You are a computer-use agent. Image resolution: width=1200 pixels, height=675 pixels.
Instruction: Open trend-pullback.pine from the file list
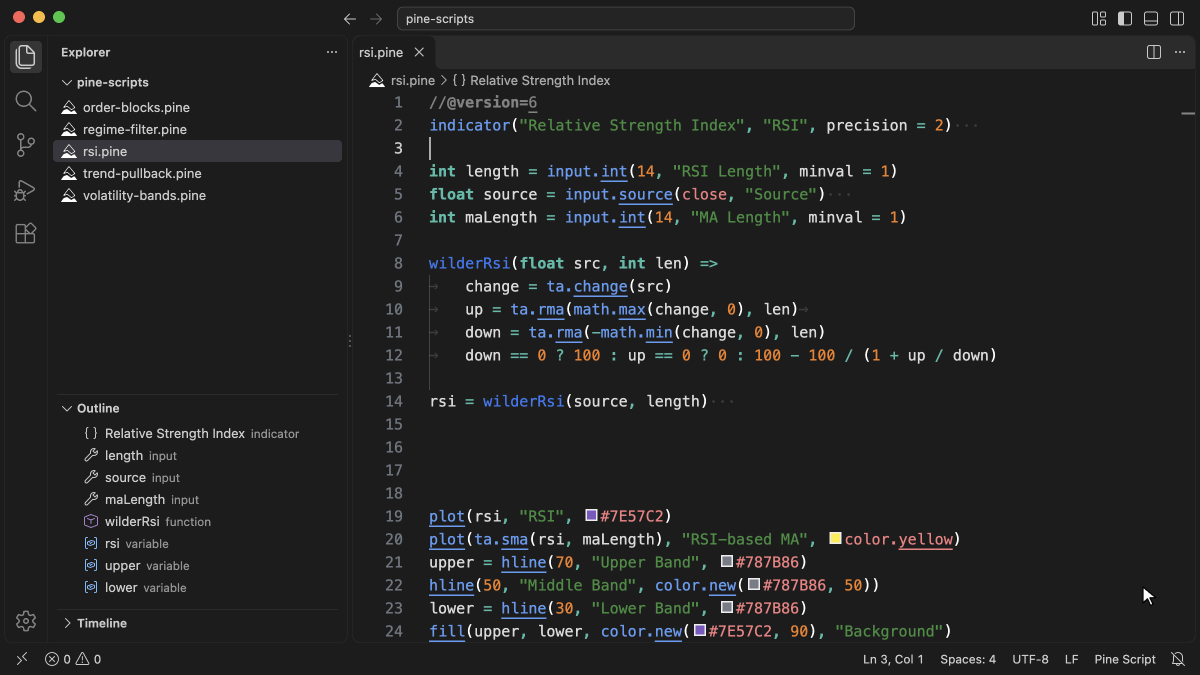coord(198,173)
